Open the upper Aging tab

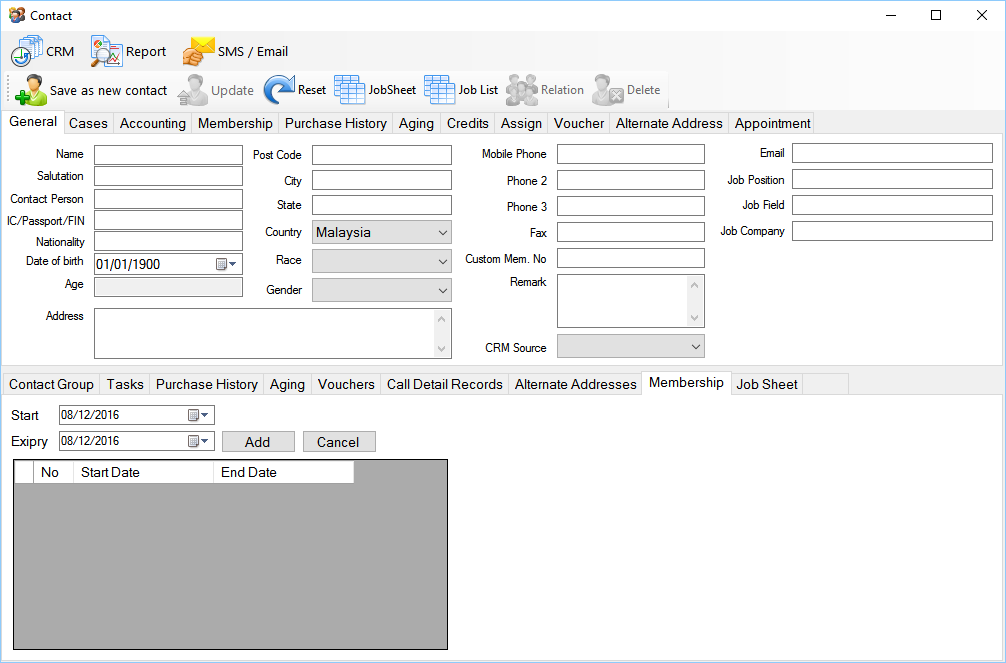(416, 123)
